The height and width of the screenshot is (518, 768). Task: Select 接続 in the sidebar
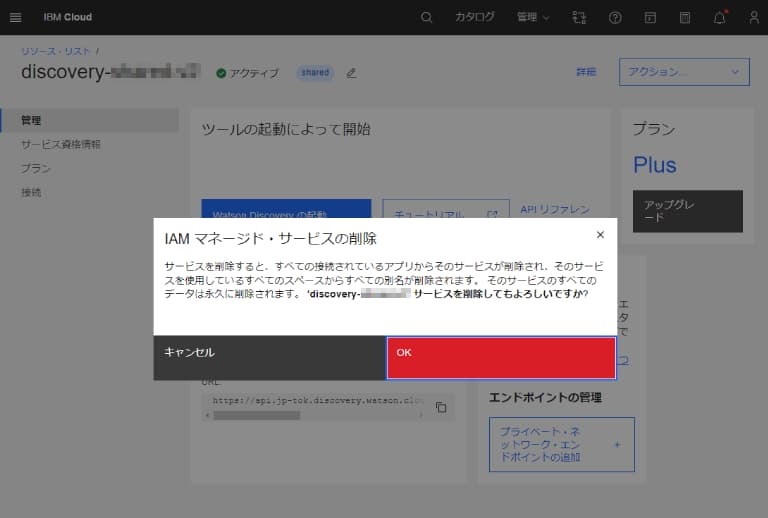coord(31,192)
